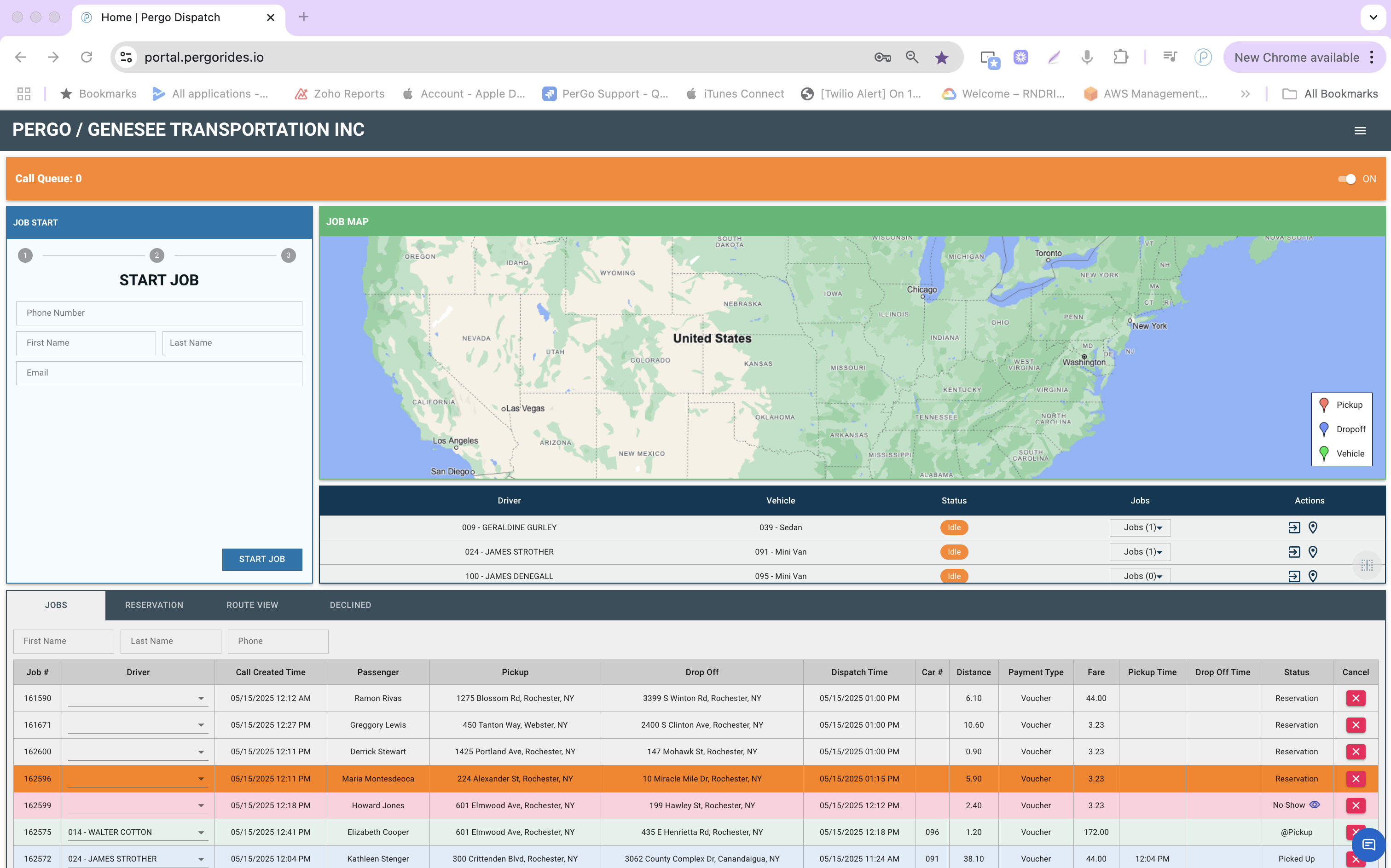This screenshot has height=868, width=1391.
Task: Toggle the Idle status badge for Geraldine Gurley
Action: click(954, 527)
